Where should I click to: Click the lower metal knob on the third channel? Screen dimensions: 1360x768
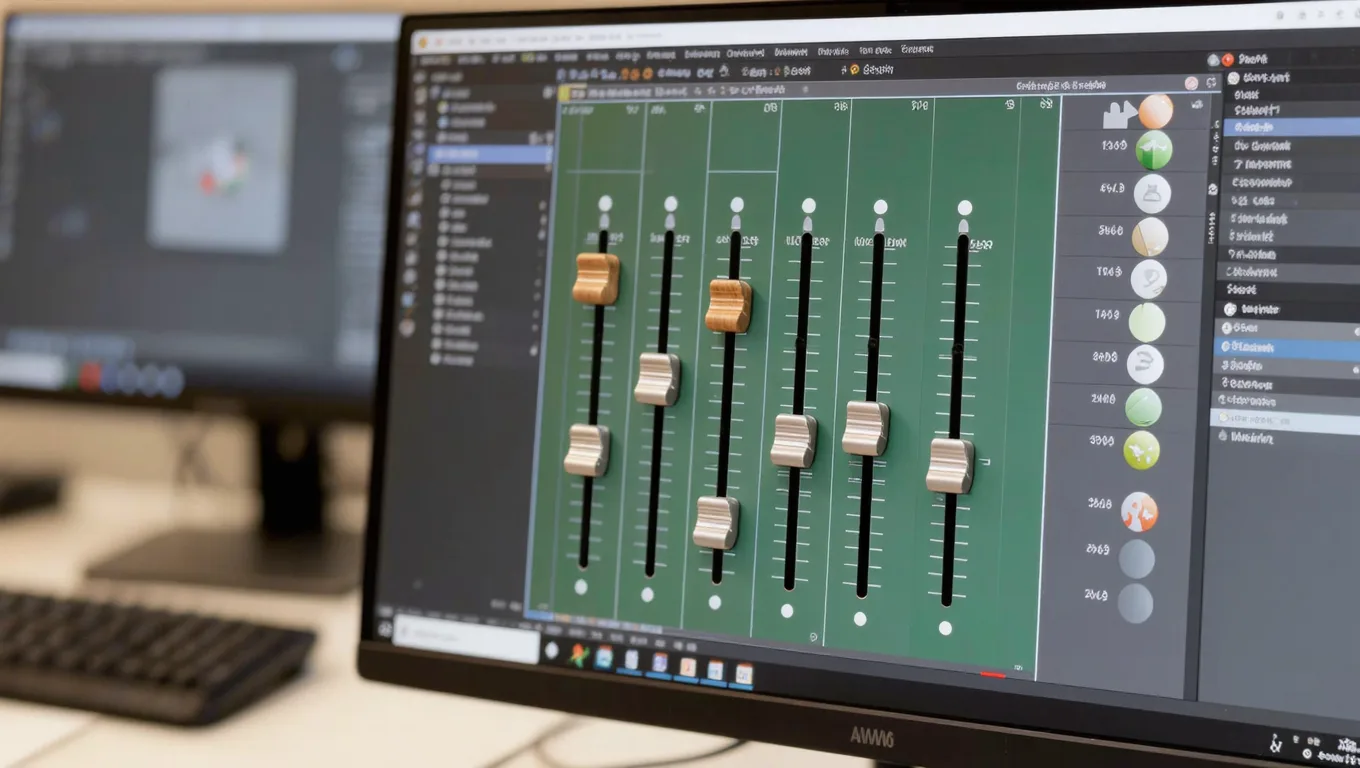[716, 522]
